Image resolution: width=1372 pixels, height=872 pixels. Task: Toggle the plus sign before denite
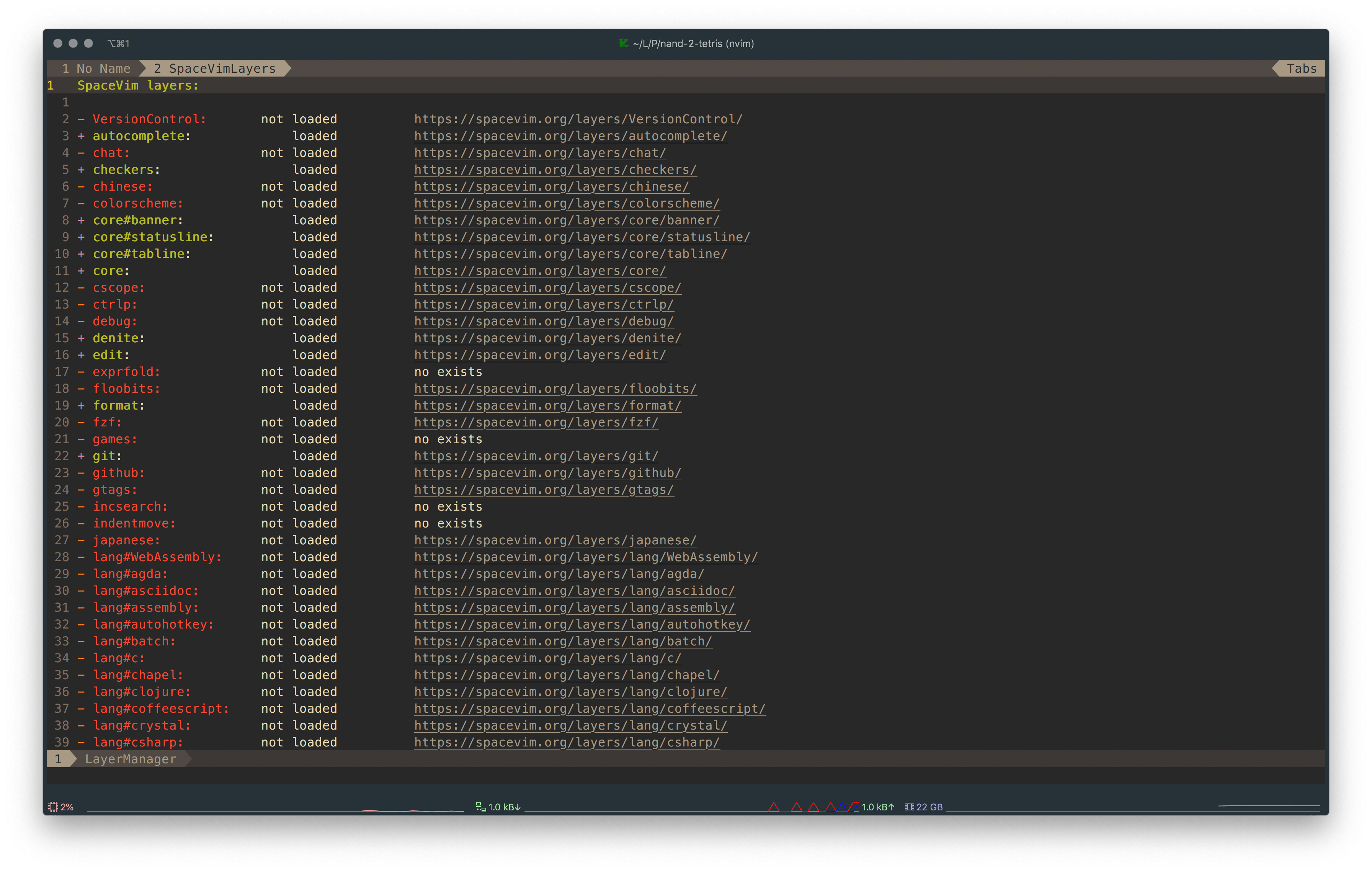click(x=81, y=338)
